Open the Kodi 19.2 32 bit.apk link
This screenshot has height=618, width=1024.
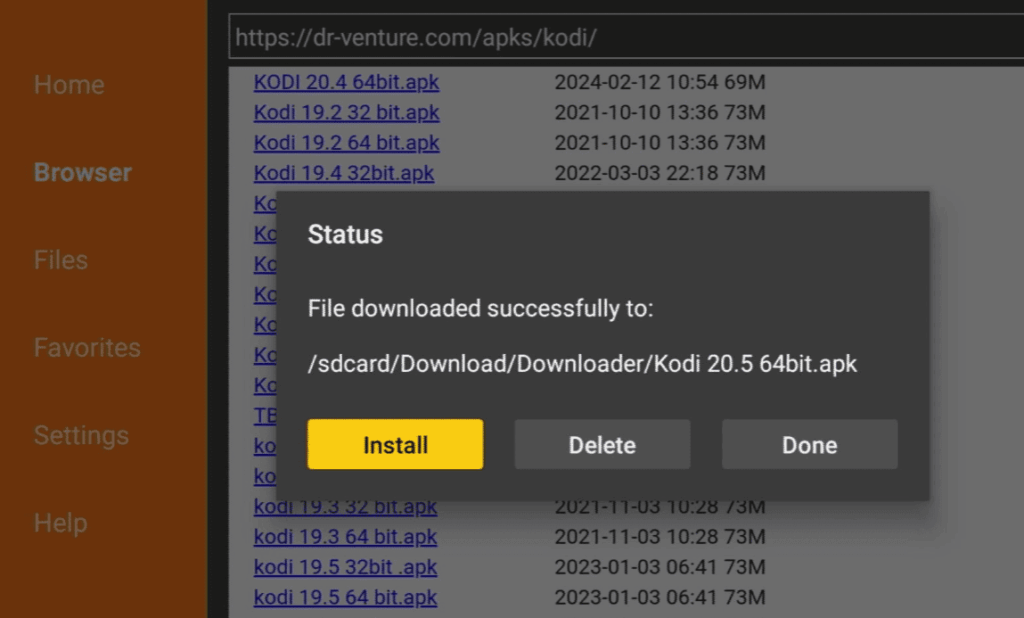[x=346, y=112]
